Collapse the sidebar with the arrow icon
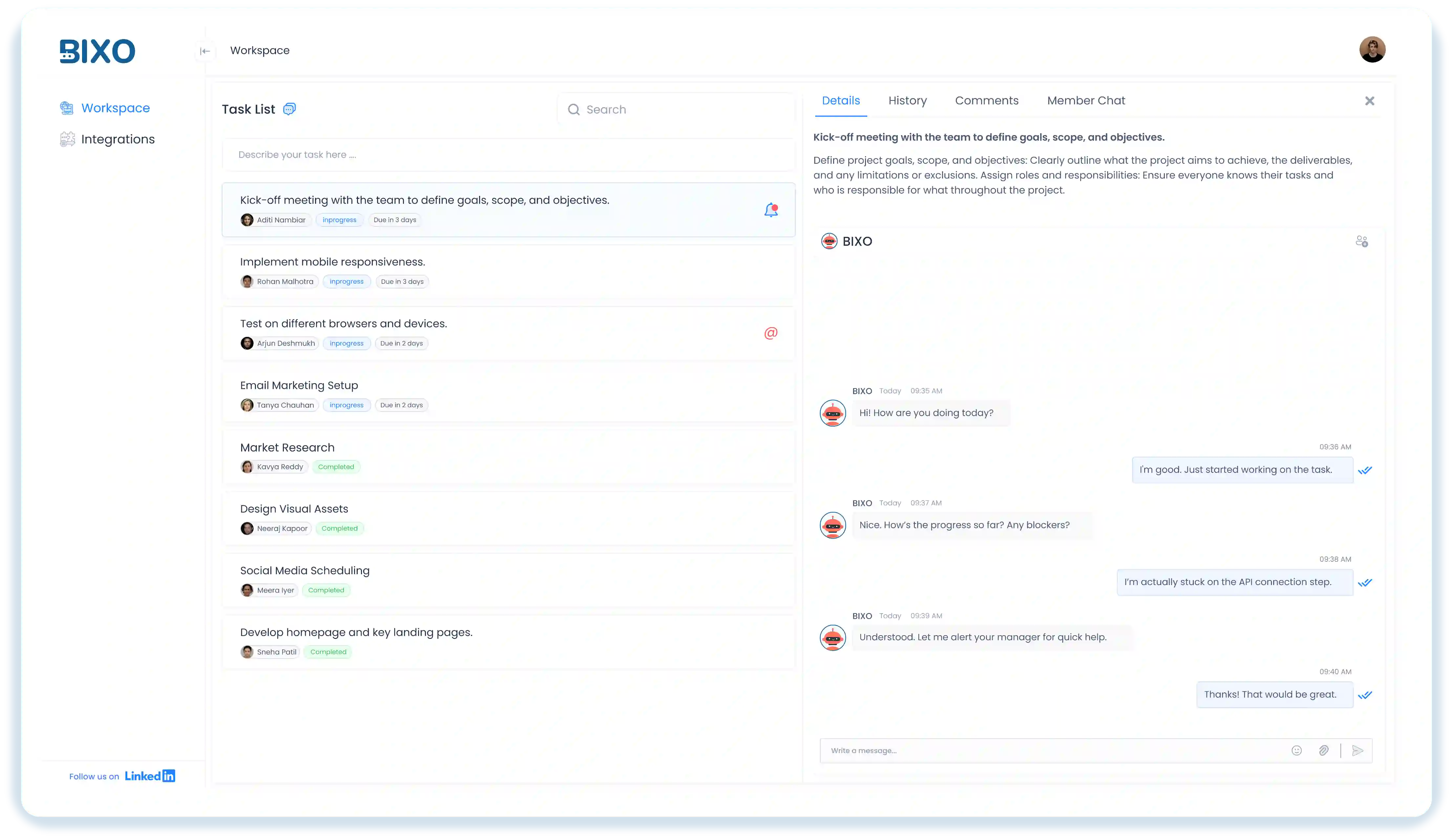Screen dimensions: 1453x840 click(205, 51)
